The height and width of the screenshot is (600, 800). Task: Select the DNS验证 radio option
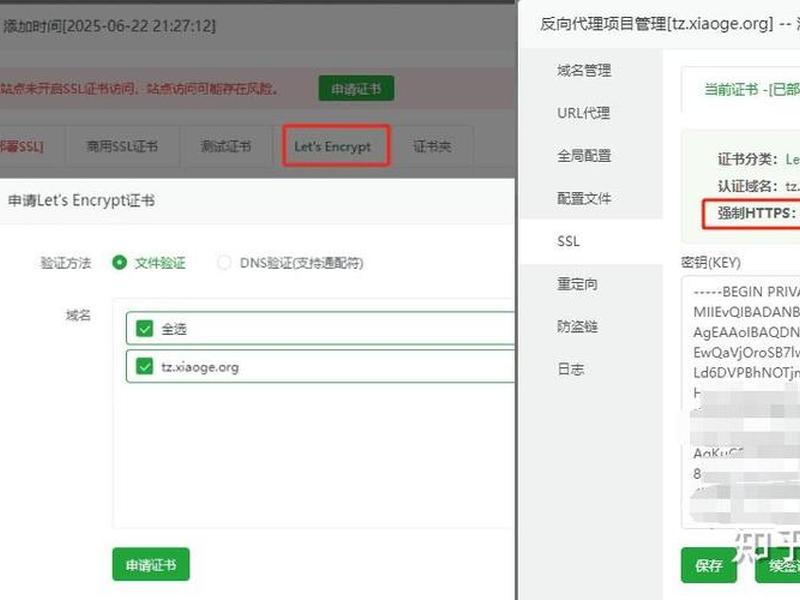223,263
